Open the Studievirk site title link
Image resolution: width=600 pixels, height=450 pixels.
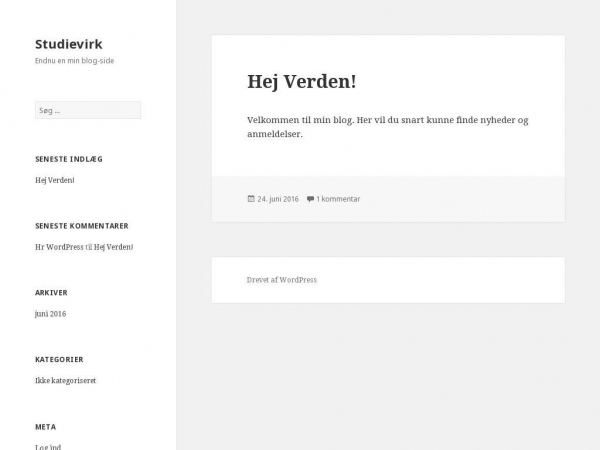click(x=69, y=44)
